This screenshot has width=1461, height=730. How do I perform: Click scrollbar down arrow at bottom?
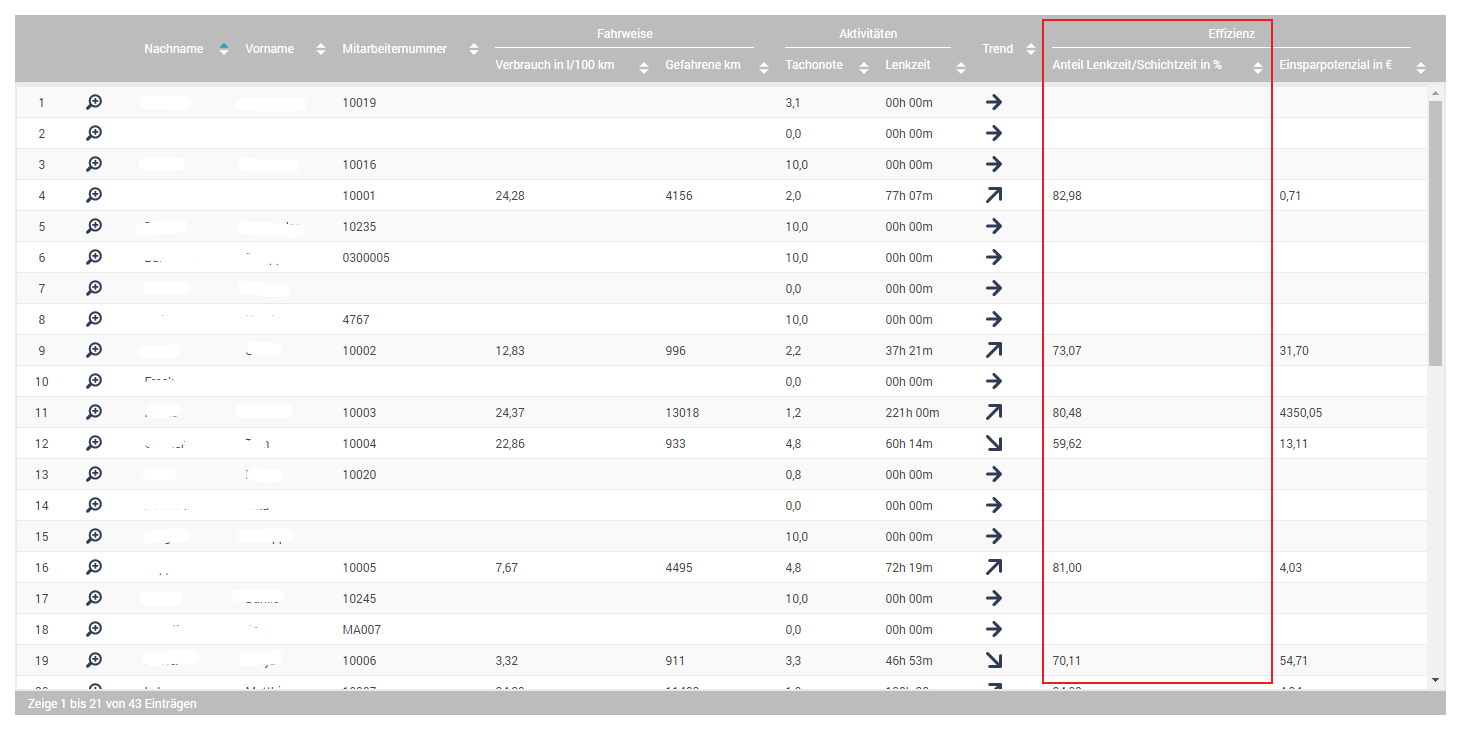(x=1436, y=680)
